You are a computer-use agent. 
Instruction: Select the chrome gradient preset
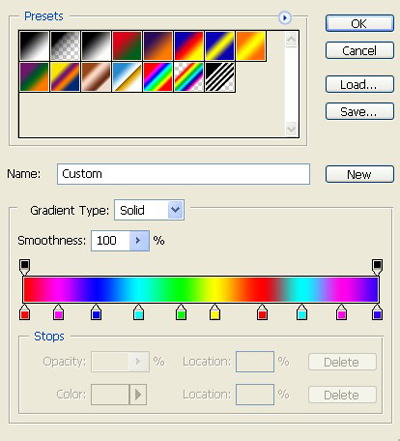[127, 77]
